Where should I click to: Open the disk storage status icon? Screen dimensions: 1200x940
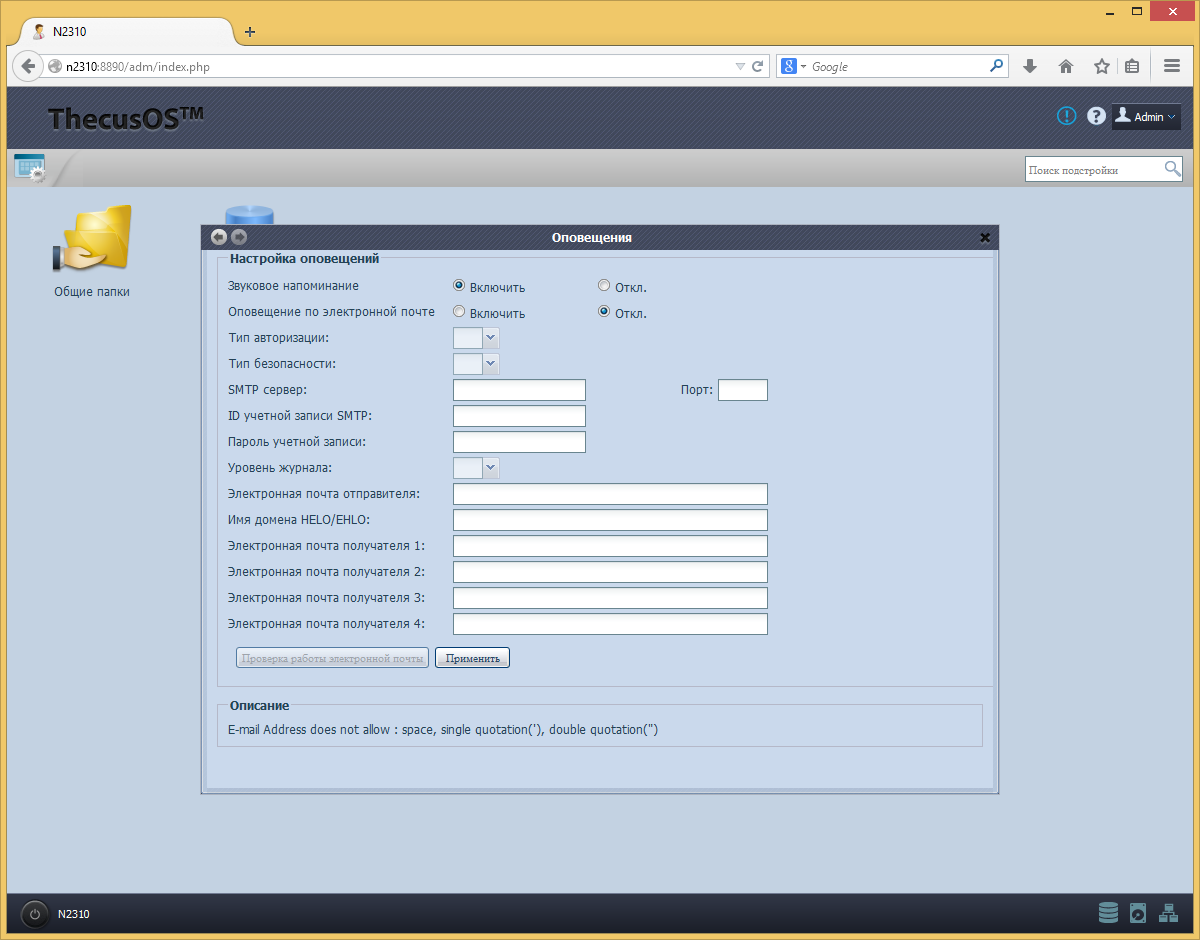[x=1108, y=913]
